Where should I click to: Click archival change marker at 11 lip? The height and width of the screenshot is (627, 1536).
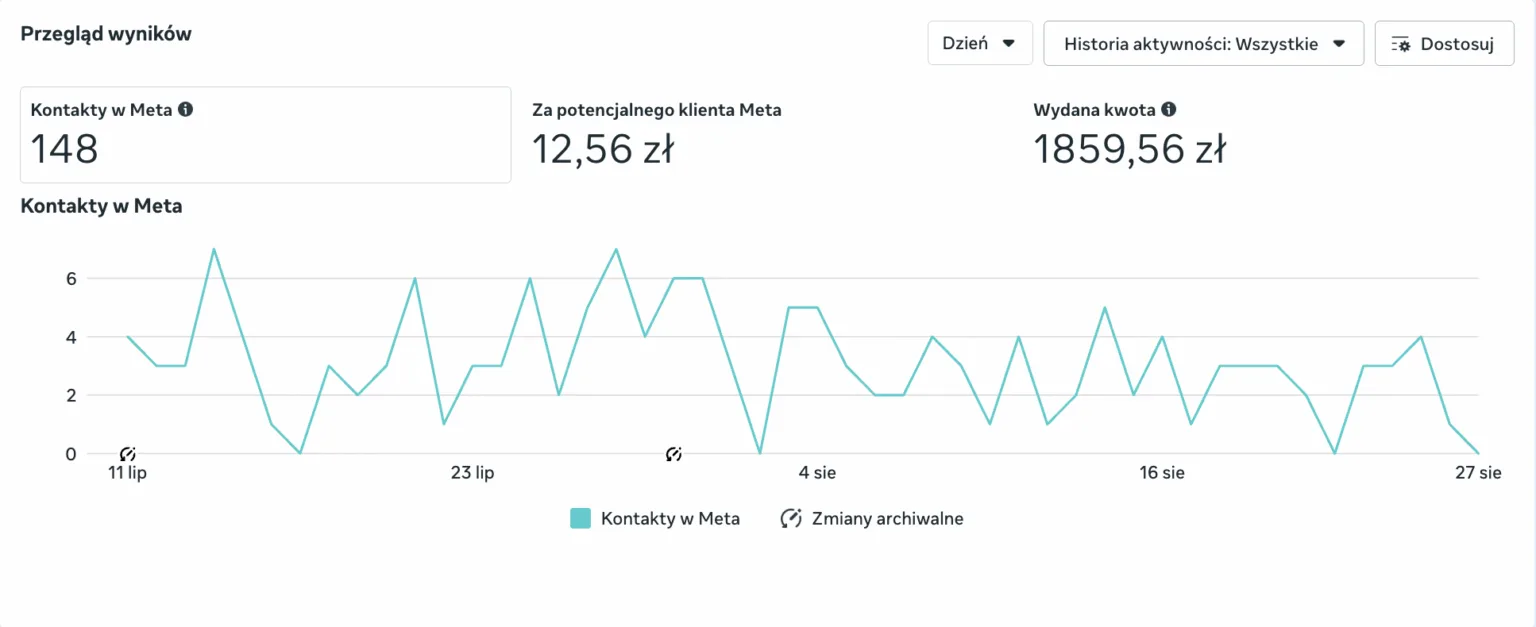[127, 455]
